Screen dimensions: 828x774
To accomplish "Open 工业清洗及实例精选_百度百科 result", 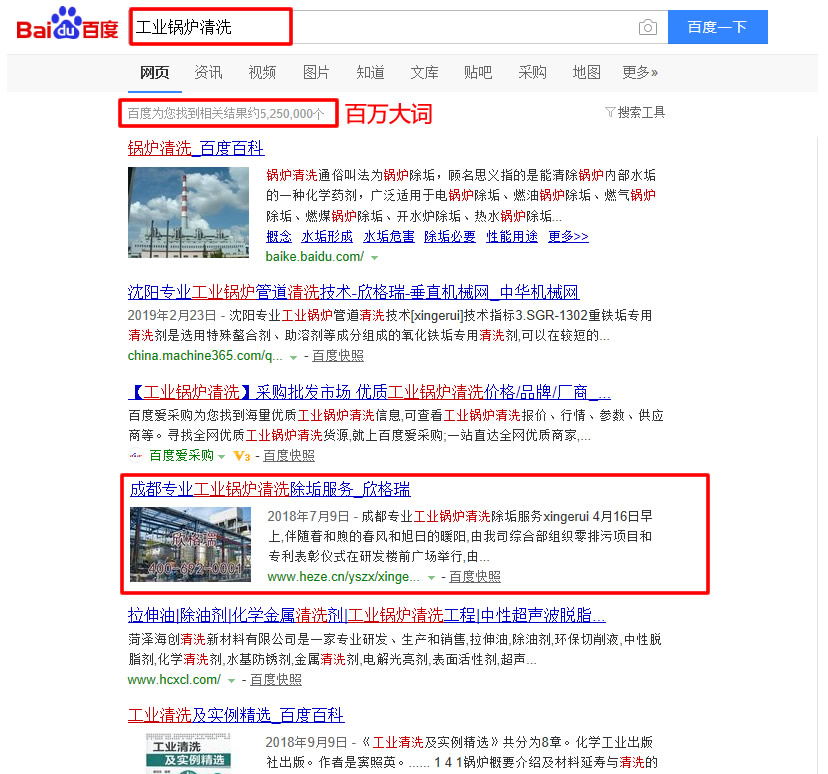I will click(x=236, y=715).
